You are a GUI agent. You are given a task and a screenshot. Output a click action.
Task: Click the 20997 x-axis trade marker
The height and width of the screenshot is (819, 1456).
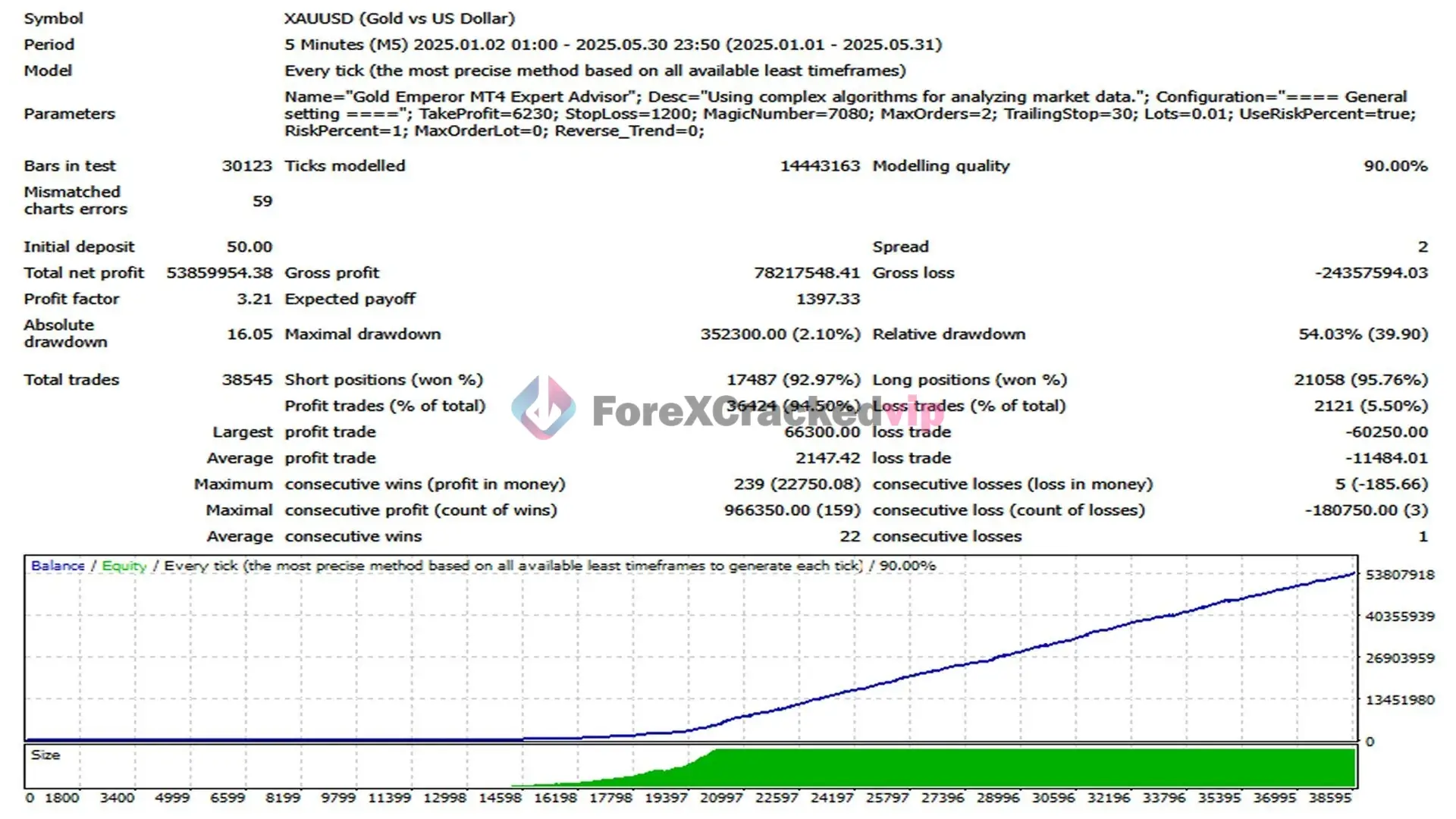coord(721,798)
